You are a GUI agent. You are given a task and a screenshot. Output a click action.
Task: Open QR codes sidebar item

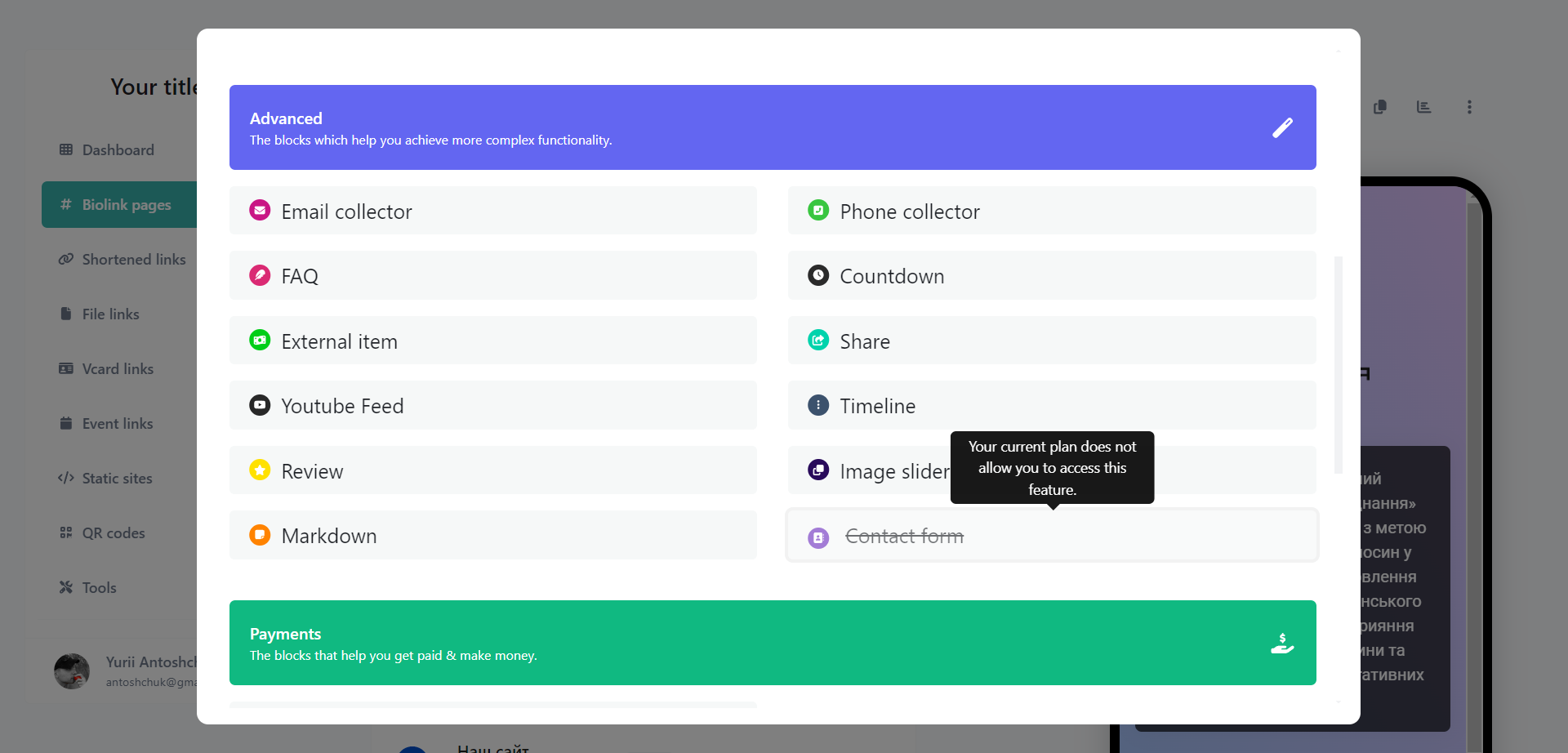(x=113, y=533)
